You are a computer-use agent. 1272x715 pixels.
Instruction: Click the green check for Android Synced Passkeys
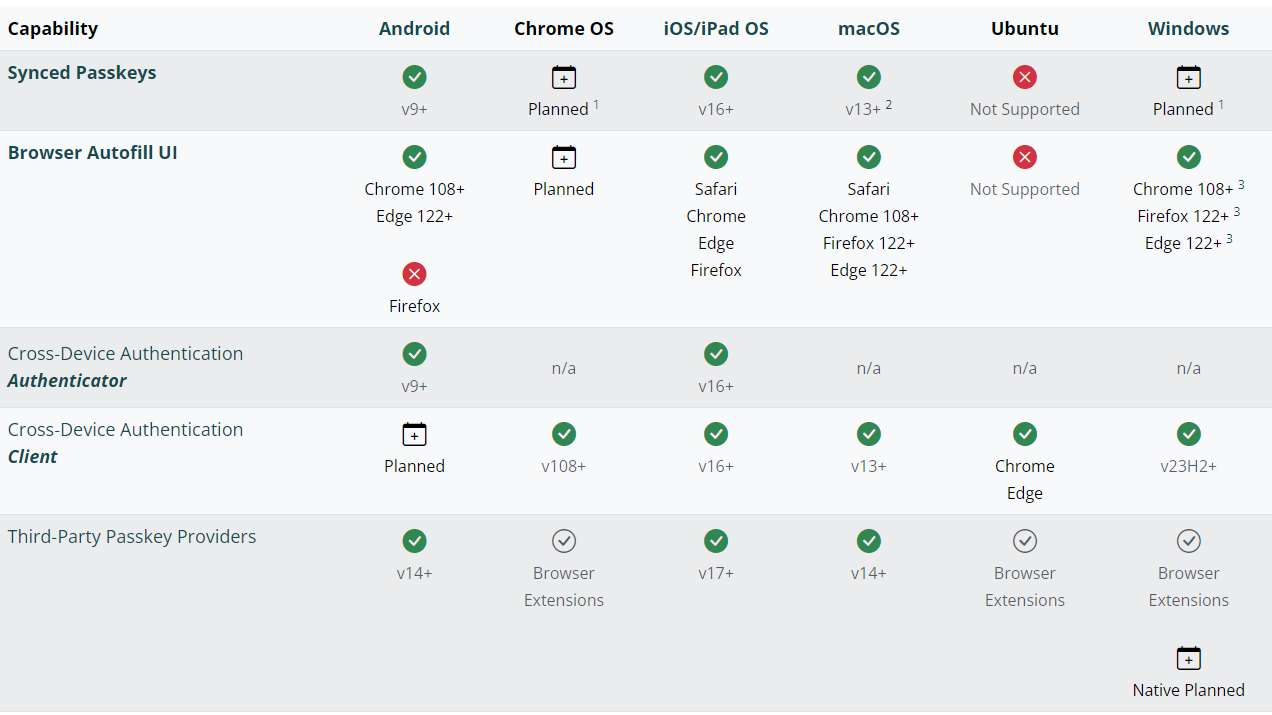[x=414, y=77]
